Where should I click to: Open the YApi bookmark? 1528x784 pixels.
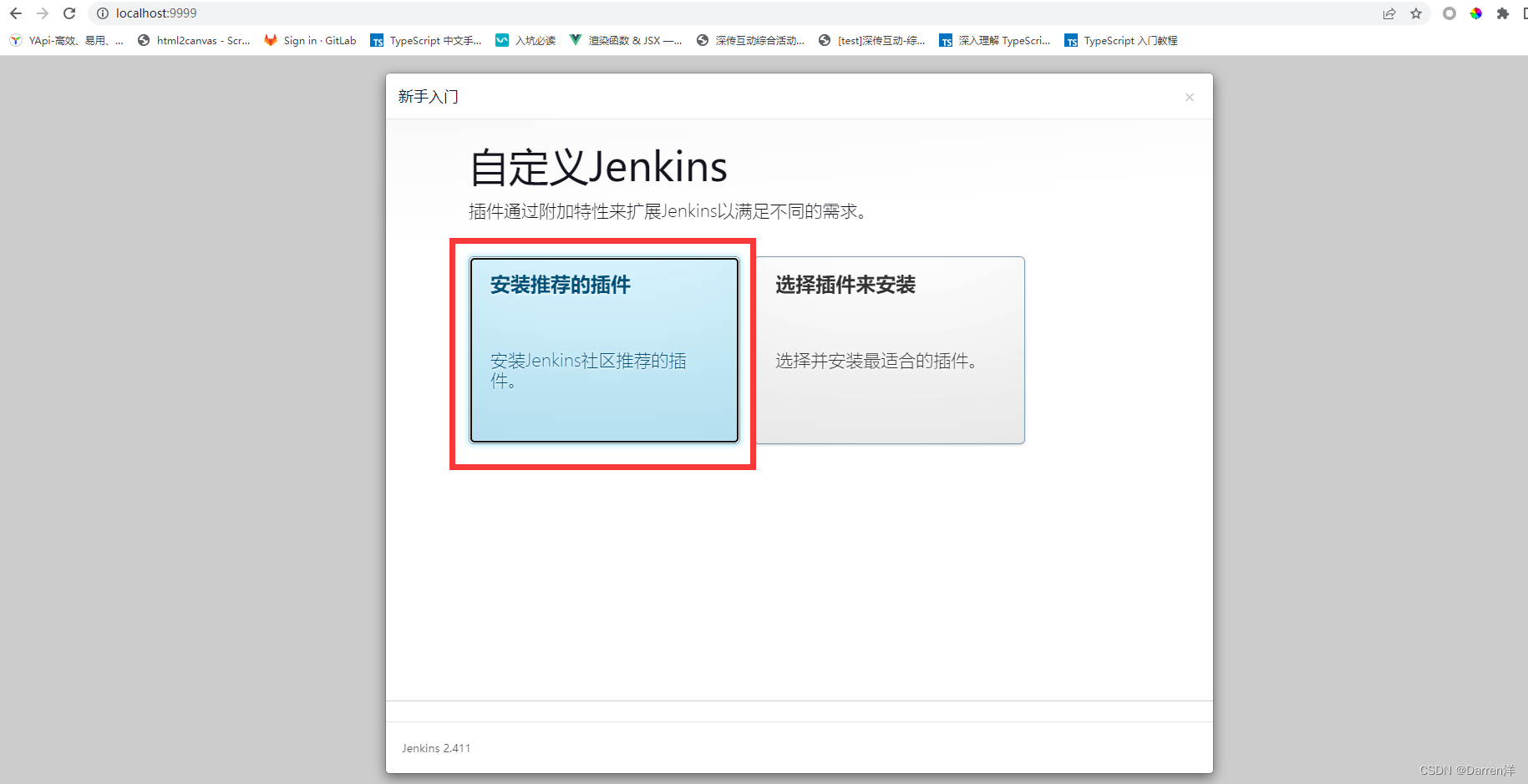(x=67, y=40)
